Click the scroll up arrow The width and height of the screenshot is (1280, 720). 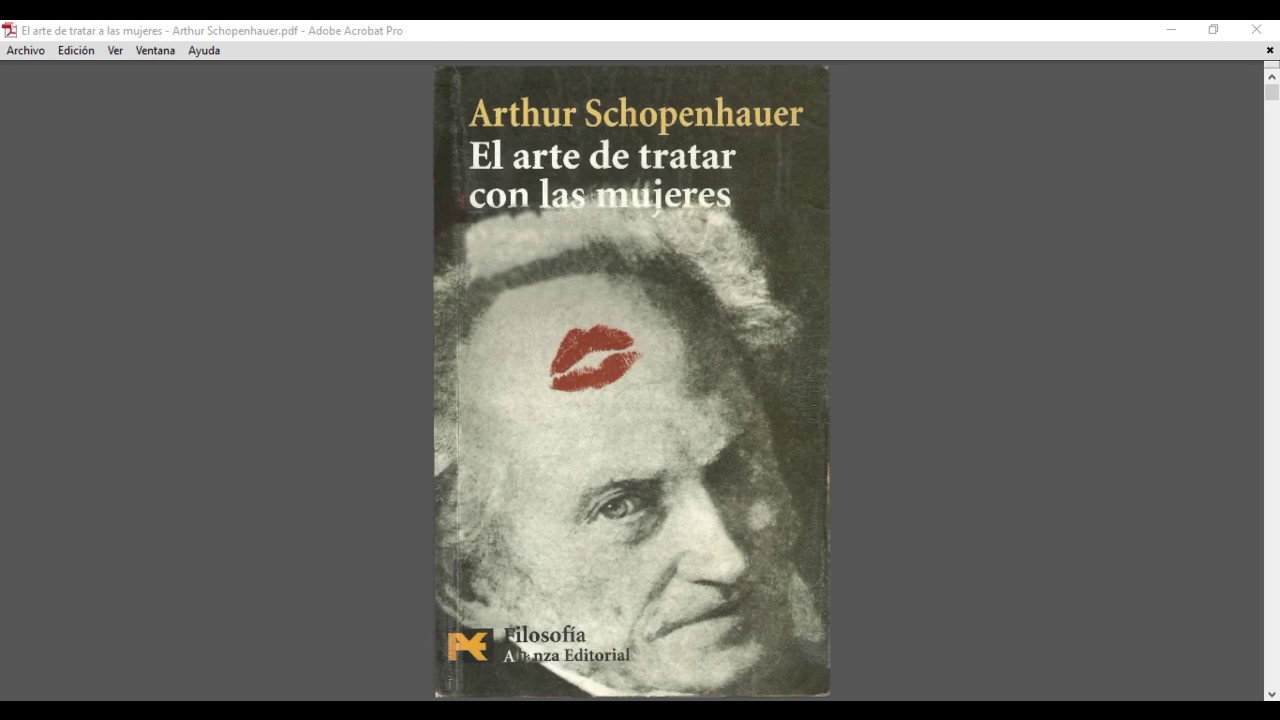tap(1272, 76)
